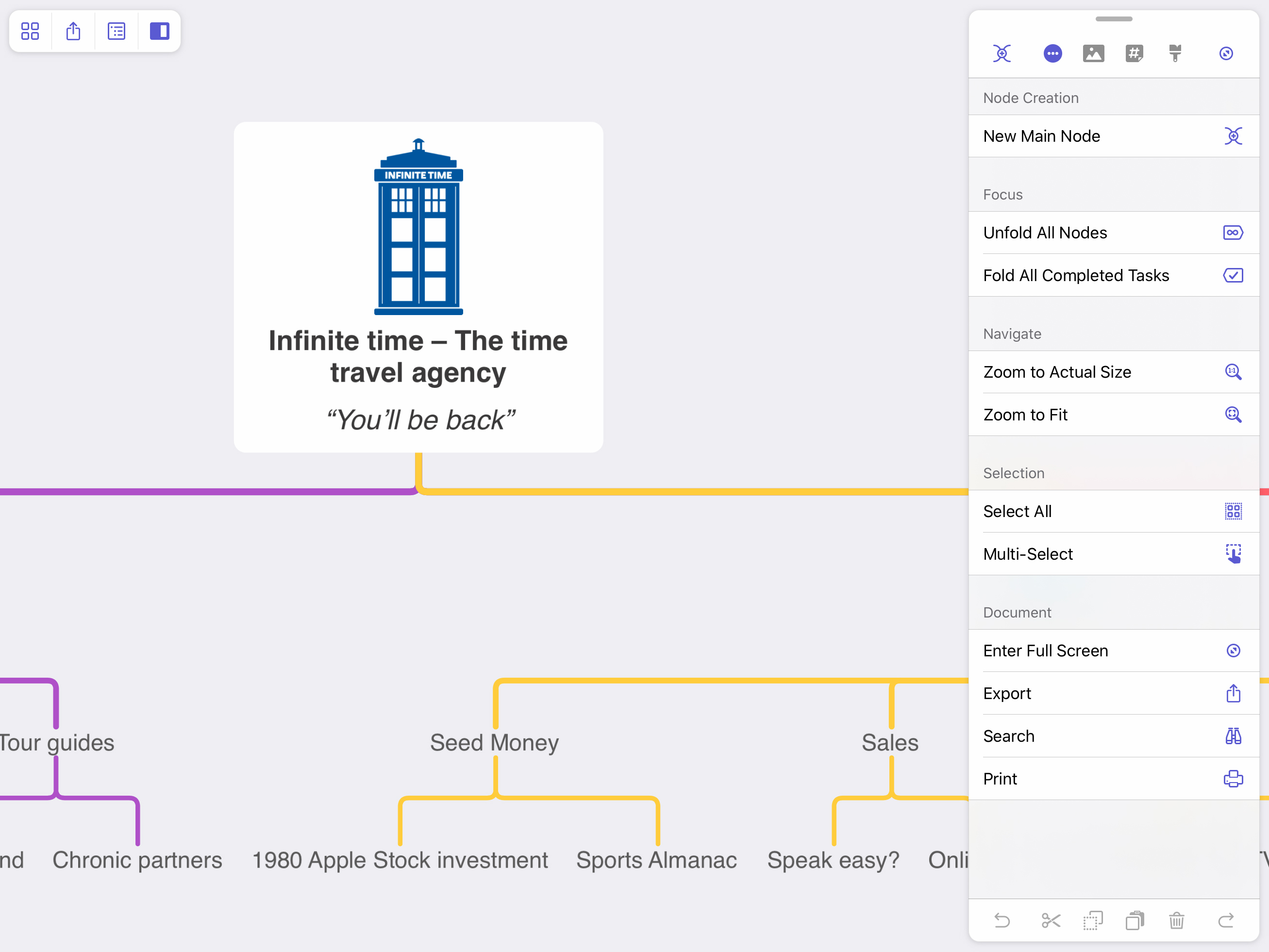Click the Zoom to Fit magnifier icon

pyautogui.click(x=1233, y=414)
